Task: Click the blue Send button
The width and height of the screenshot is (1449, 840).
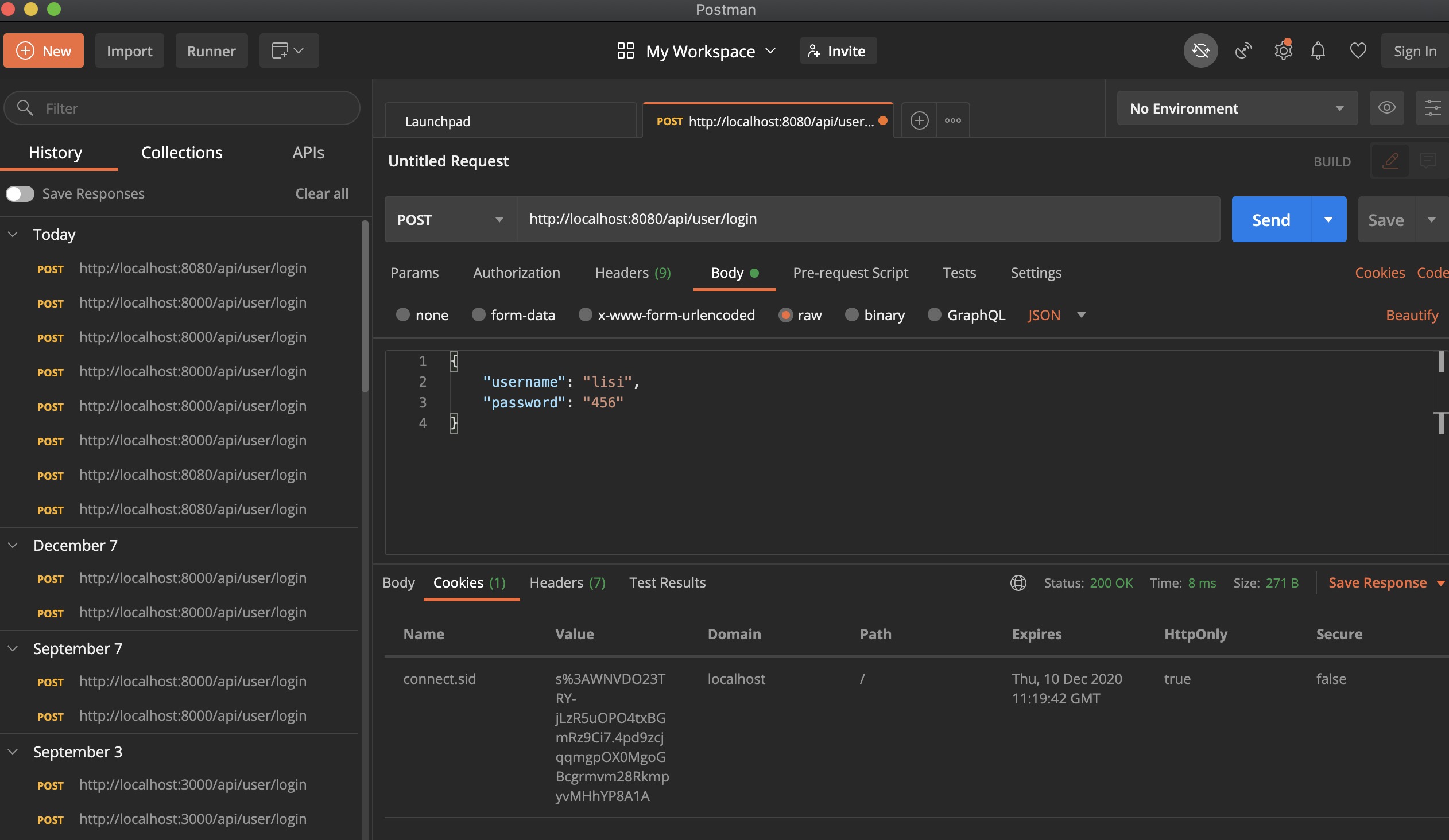Action: 1271,220
